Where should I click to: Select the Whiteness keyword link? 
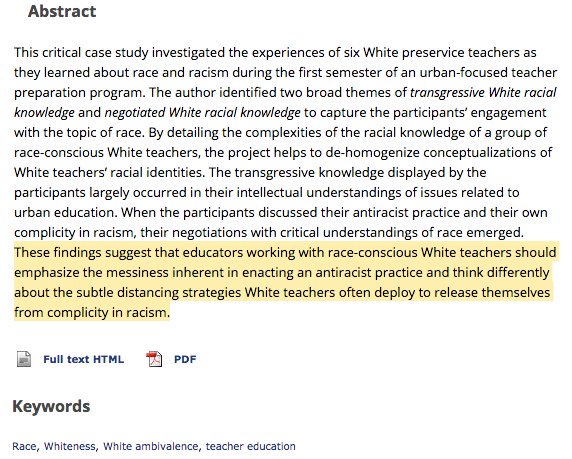[x=70, y=446]
